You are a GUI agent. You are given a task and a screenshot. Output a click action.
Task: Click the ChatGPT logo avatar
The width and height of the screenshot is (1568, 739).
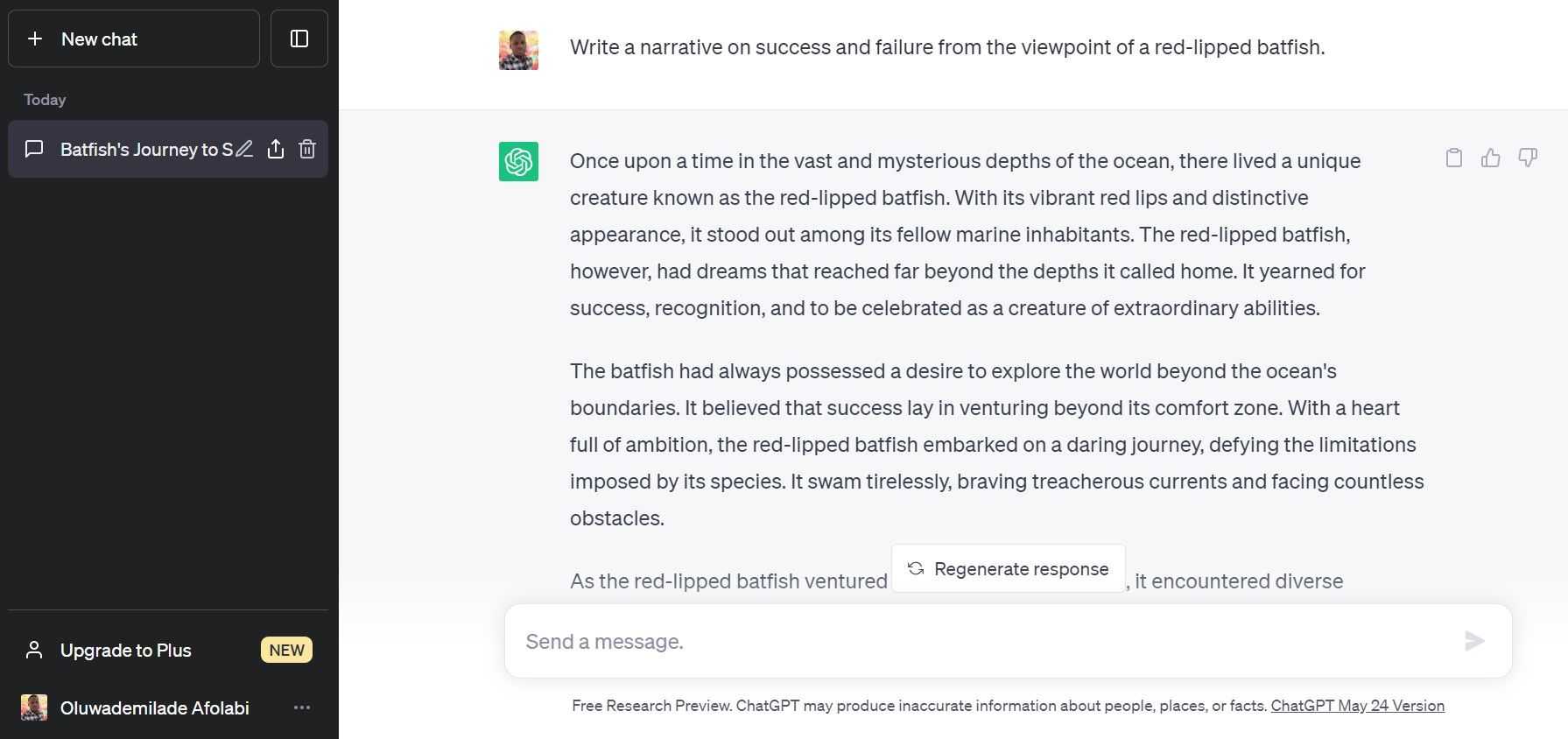coord(518,162)
